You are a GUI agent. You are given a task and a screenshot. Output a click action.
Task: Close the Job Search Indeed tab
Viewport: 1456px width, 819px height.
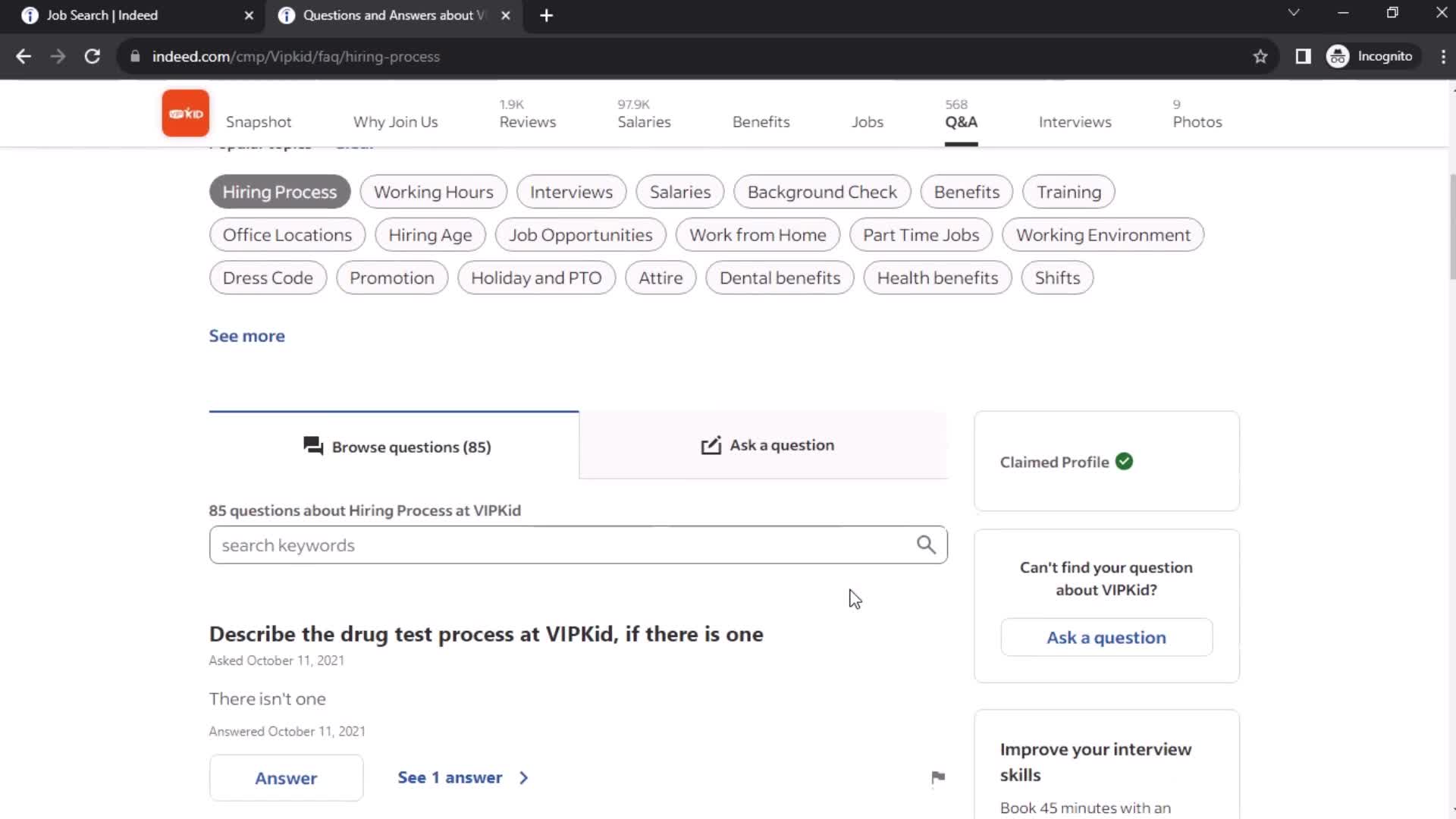[249, 15]
